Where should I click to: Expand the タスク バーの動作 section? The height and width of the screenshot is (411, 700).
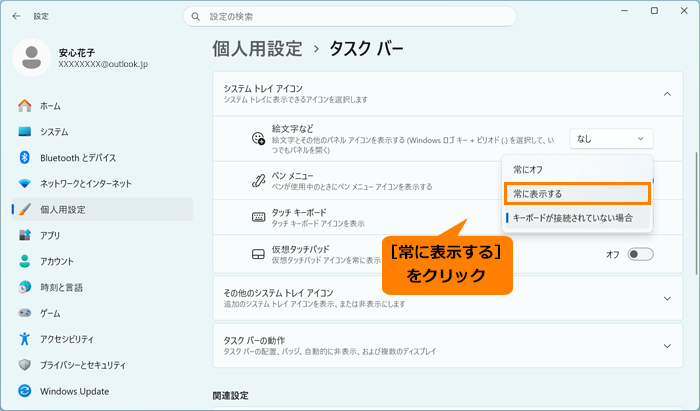tap(667, 346)
